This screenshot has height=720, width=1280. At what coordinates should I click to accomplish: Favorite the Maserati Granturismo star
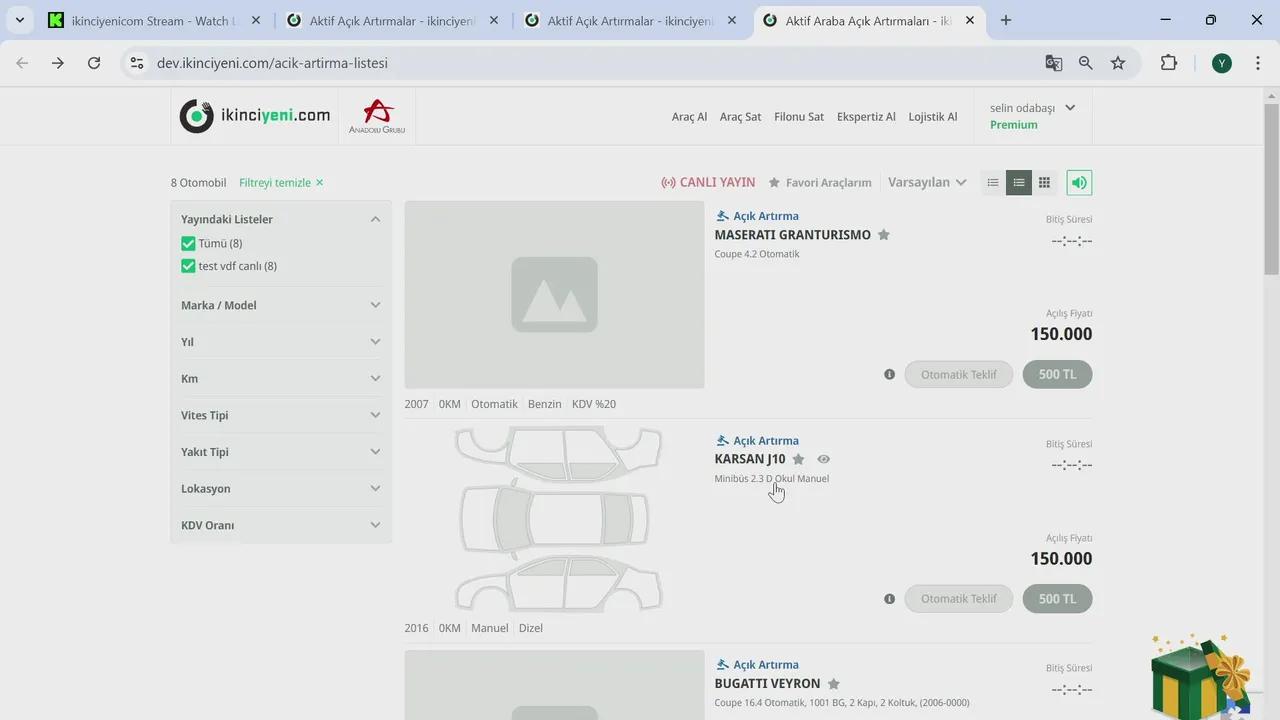tap(884, 235)
